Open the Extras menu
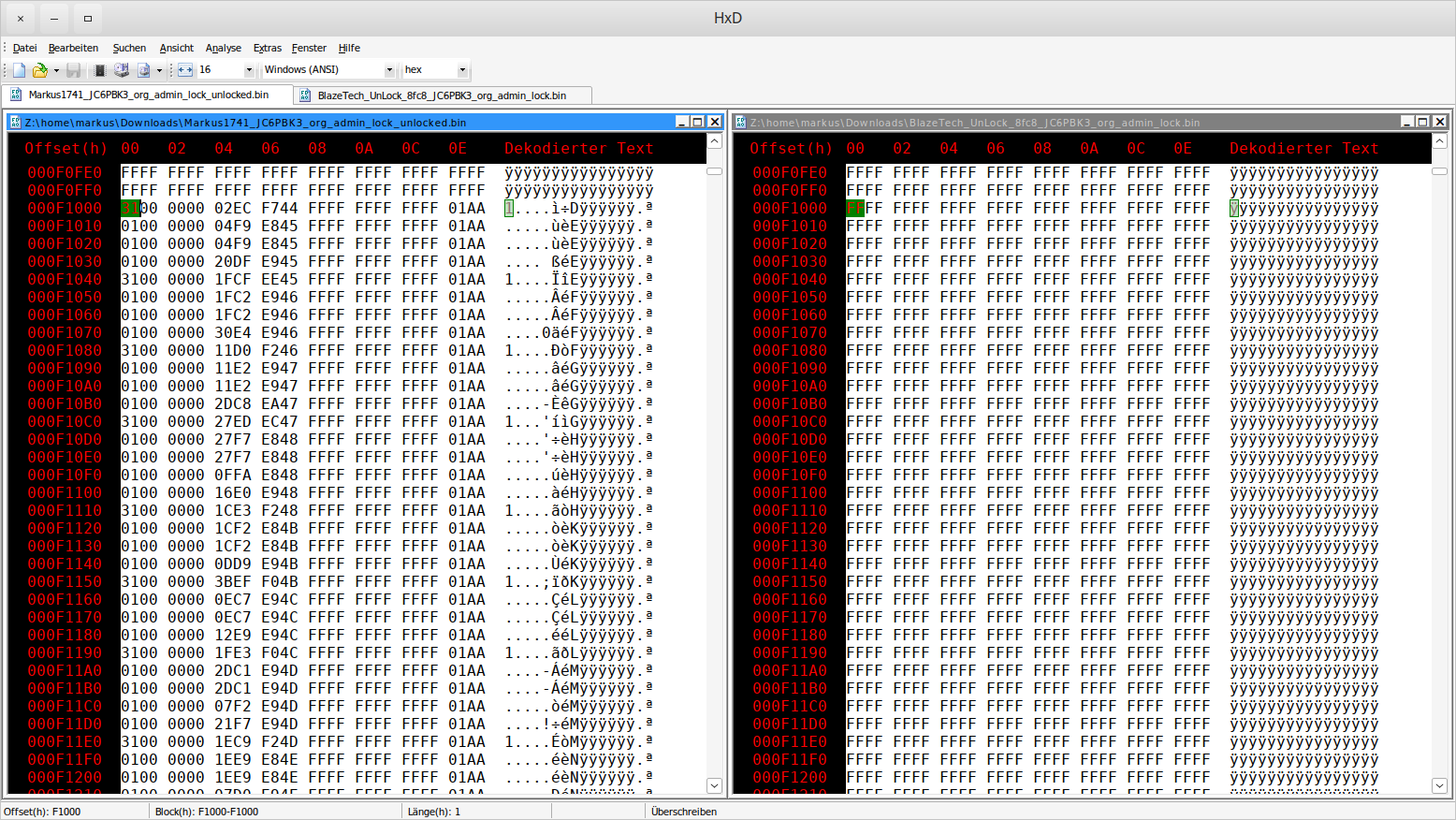Image resolution: width=1456 pixels, height=820 pixels. [268, 48]
